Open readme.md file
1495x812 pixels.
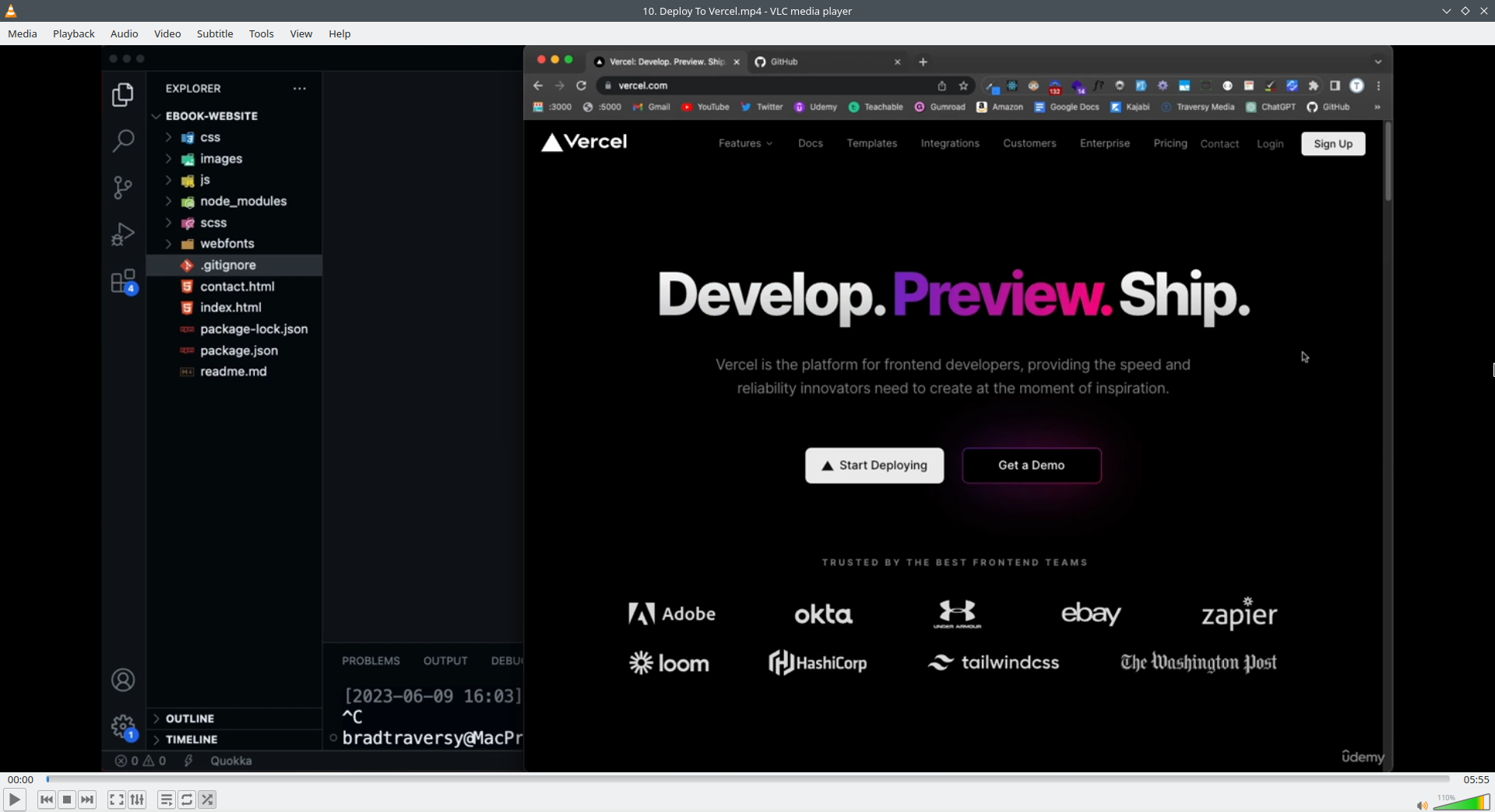234,371
